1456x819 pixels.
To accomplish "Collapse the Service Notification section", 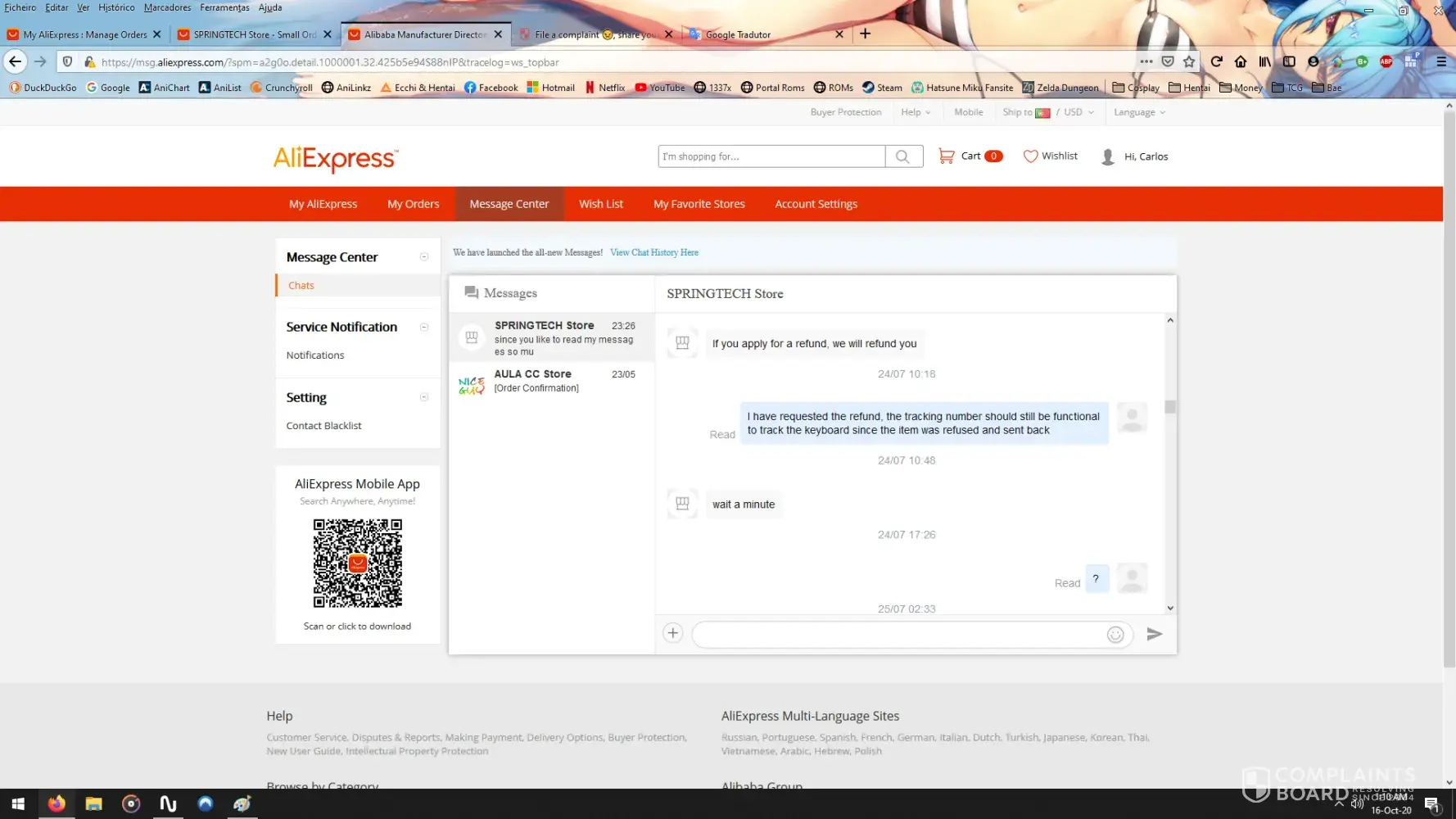I will click(x=424, y=327).
